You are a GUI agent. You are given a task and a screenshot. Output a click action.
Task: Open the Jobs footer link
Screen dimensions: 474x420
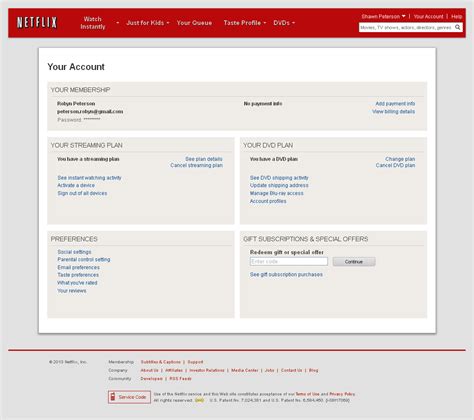click(x=269, y=370)
